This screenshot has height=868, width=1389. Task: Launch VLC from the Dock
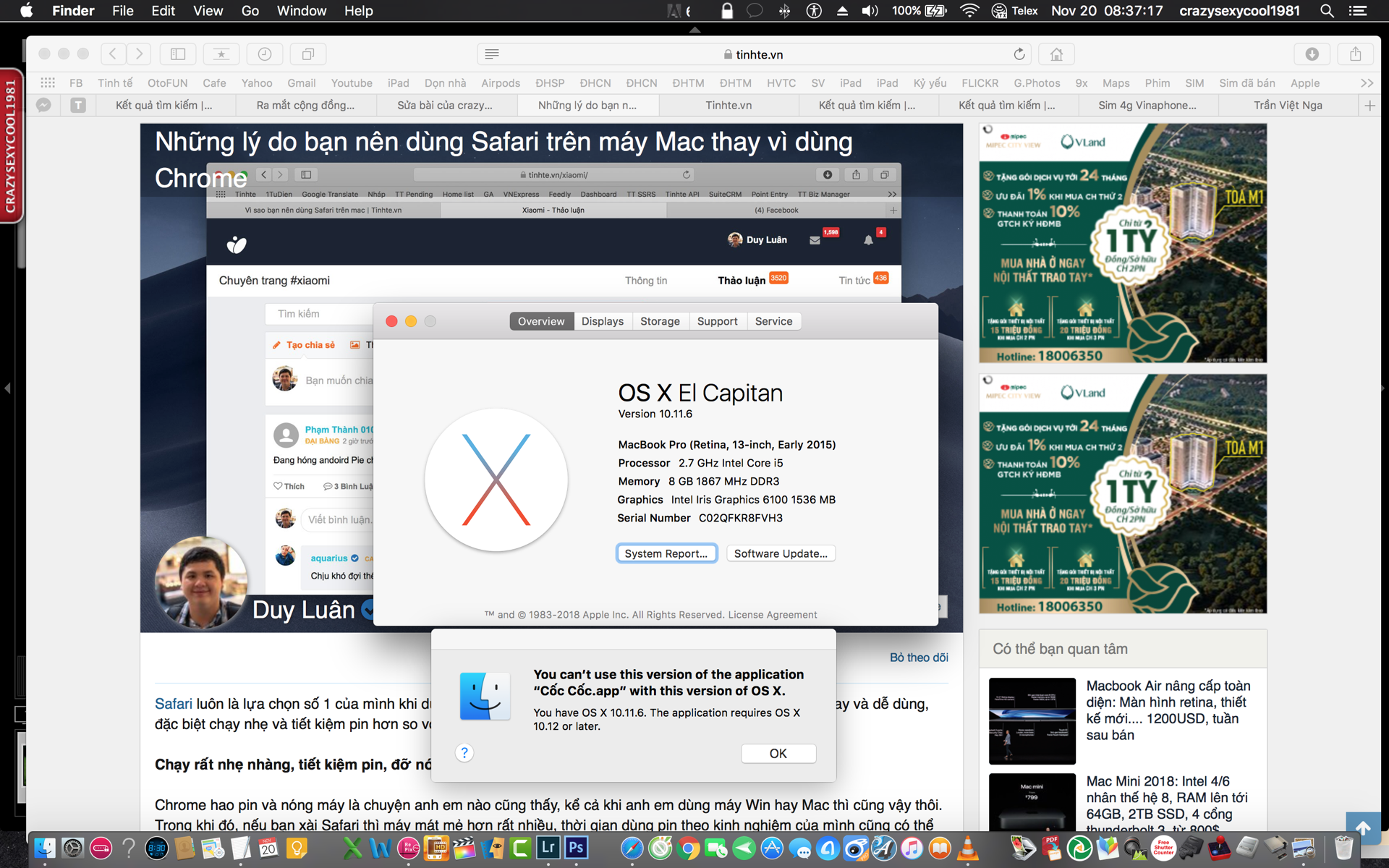coord(968,848)
